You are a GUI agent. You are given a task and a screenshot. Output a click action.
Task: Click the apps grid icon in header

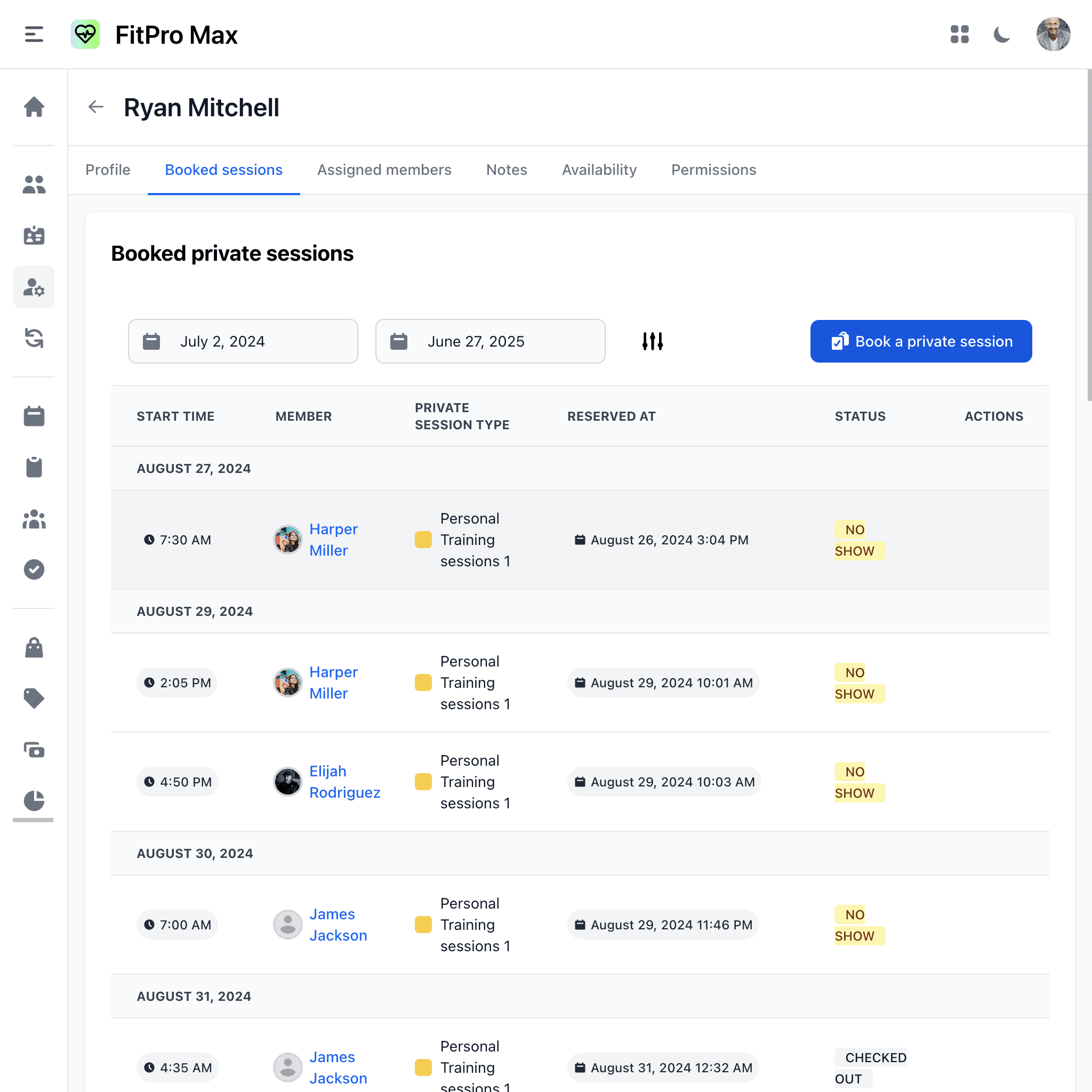pyautogui.click(x=960, y=35)
